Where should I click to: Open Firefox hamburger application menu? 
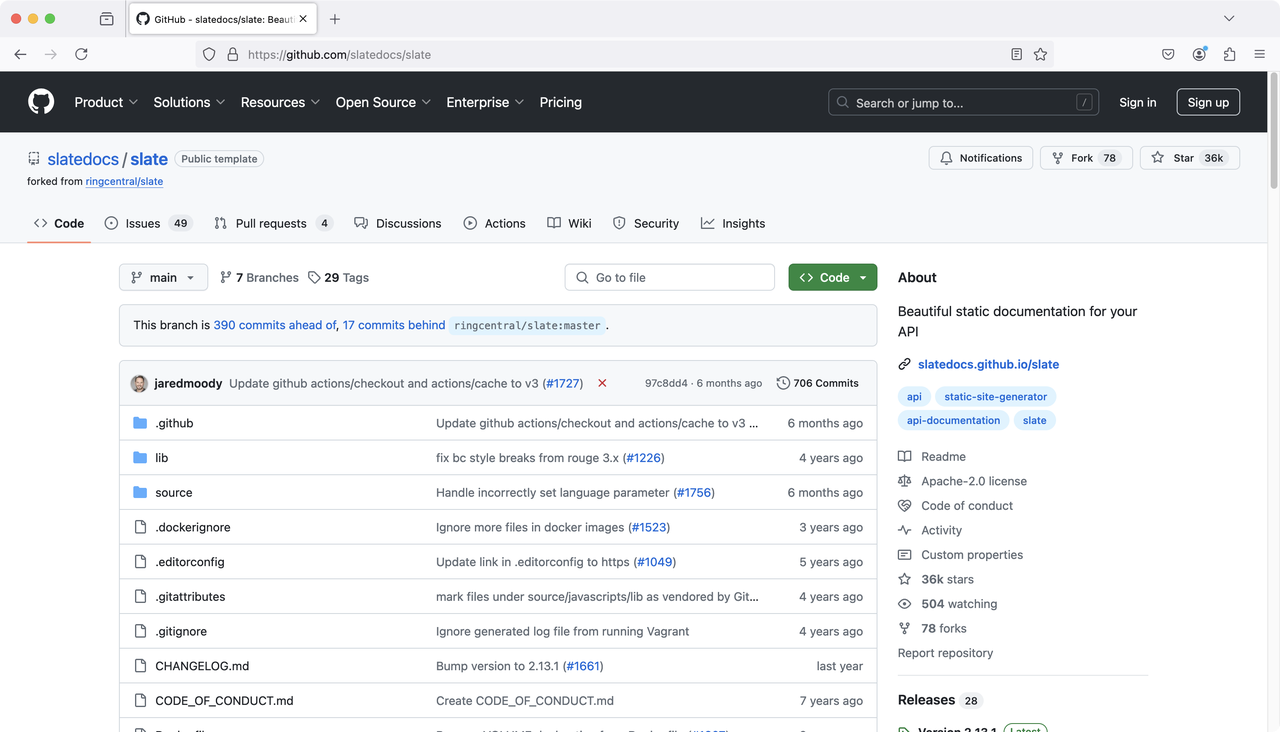[x=1259, y=54]
